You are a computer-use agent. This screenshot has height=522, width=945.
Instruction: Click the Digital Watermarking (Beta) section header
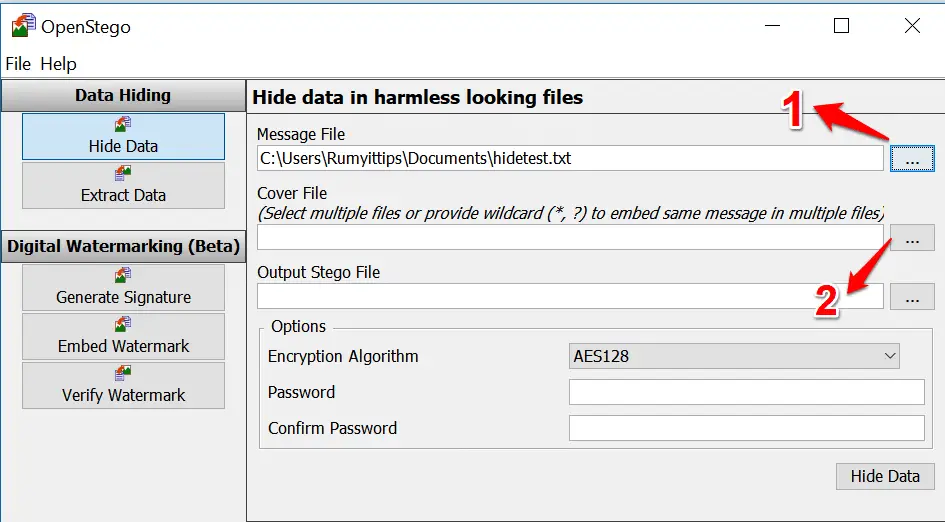click(x=124, y=247)
